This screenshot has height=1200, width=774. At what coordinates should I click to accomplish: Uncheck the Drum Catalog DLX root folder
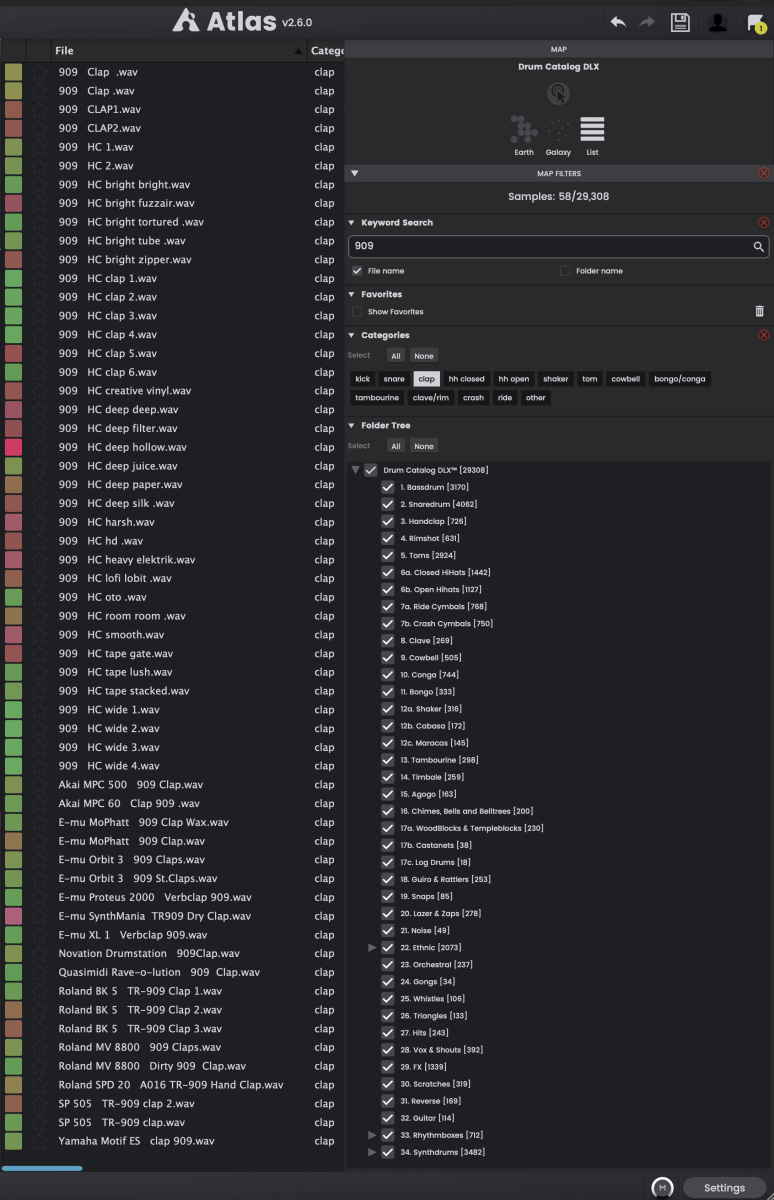371,470
